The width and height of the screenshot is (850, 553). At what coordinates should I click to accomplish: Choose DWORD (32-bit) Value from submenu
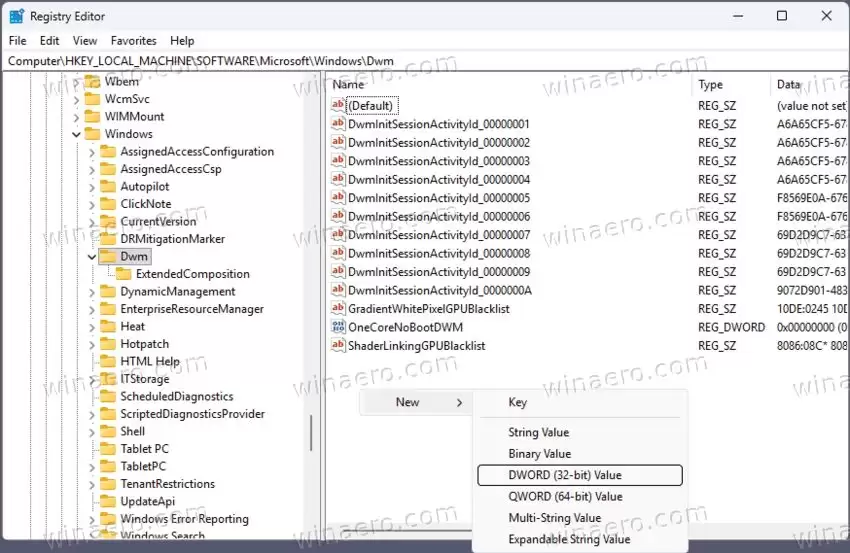coord(579,475)
